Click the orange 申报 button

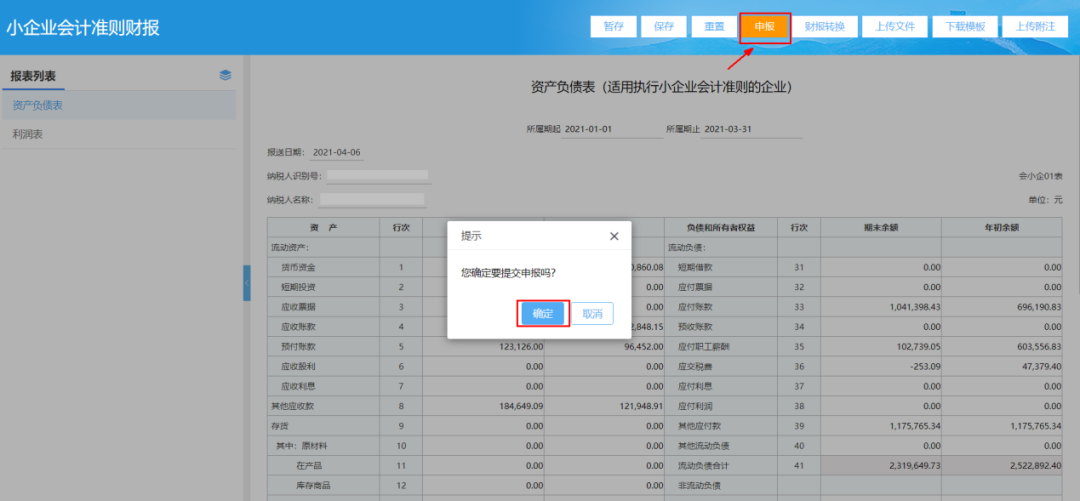click(x=765, y=26)
